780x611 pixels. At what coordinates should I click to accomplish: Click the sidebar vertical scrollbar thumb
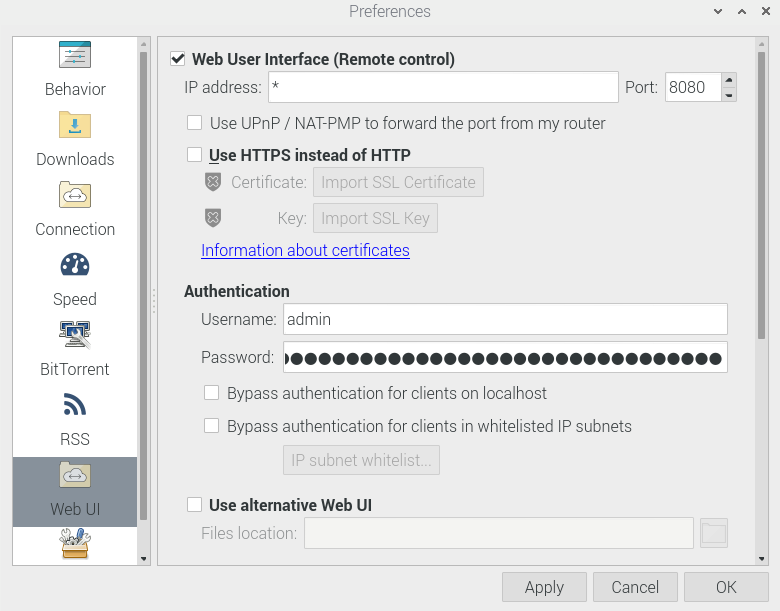[x=143, y=286]
